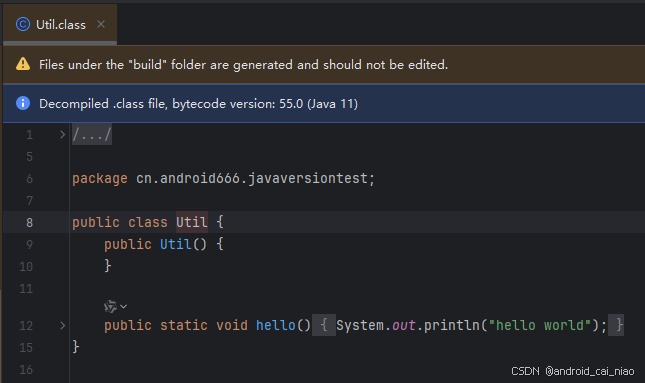The height and width of the screenshot is (383, 645).
Task: Click the void keyword on line 12
Action: pos(232,325)
